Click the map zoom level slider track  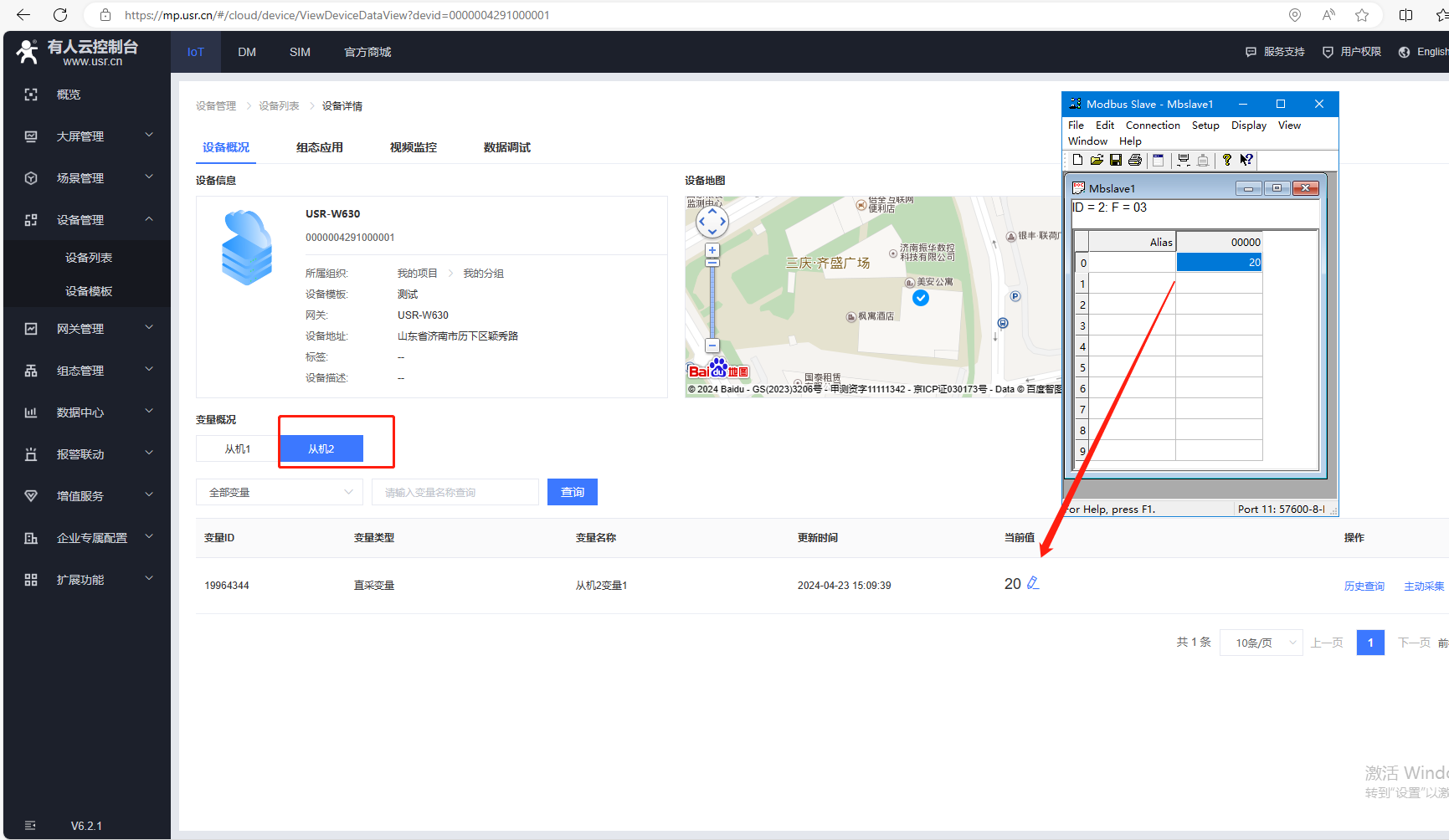click(x=712, y=301)
